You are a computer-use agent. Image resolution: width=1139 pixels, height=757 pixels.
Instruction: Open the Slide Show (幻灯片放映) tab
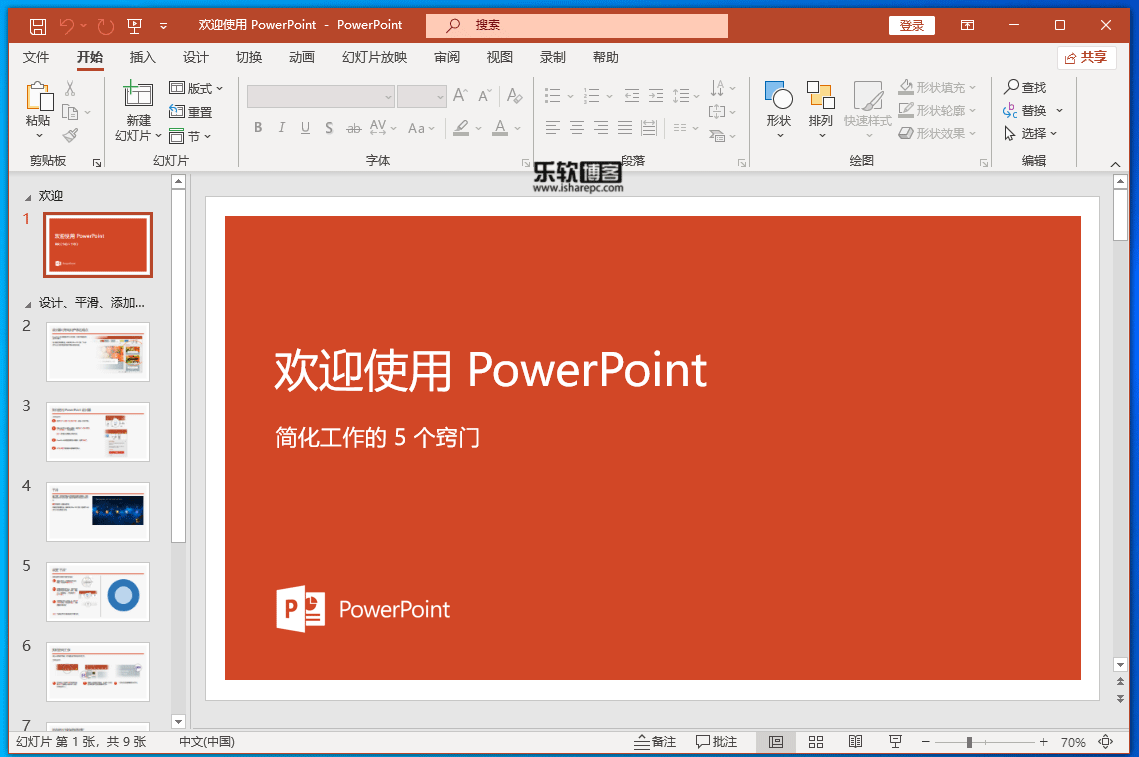click(375, 57)
